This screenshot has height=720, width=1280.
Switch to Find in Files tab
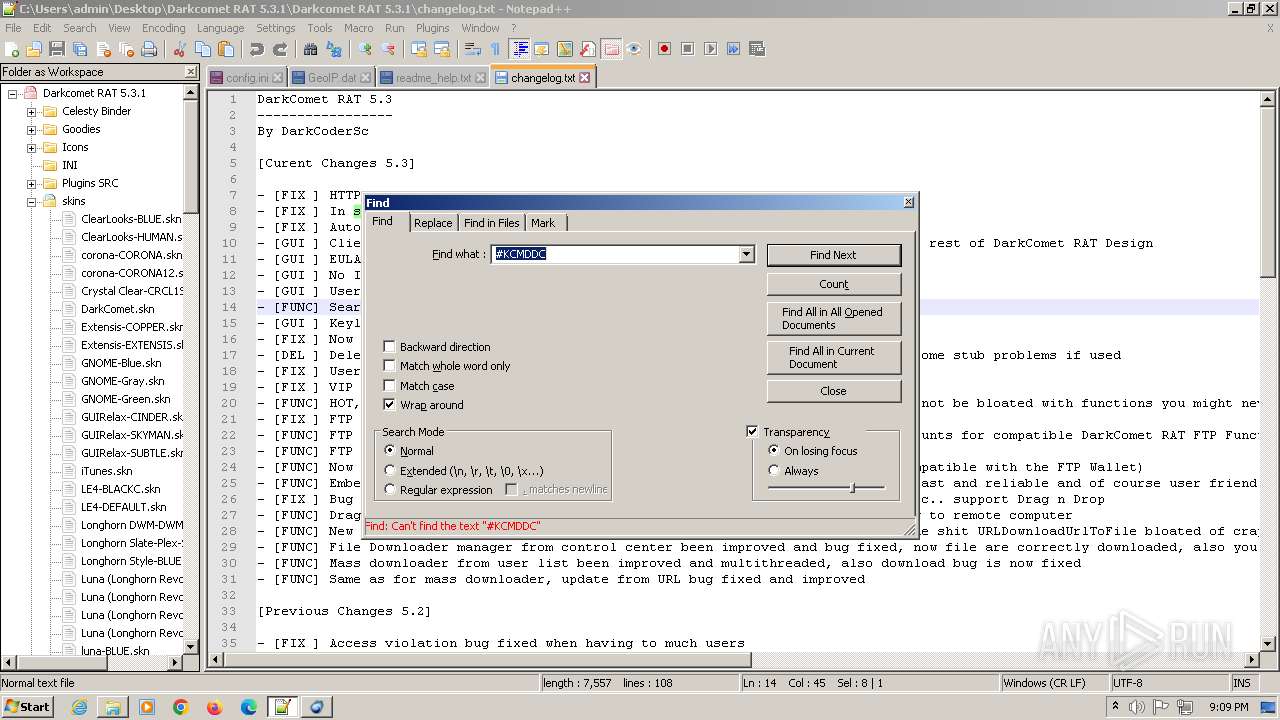point(491,223)
